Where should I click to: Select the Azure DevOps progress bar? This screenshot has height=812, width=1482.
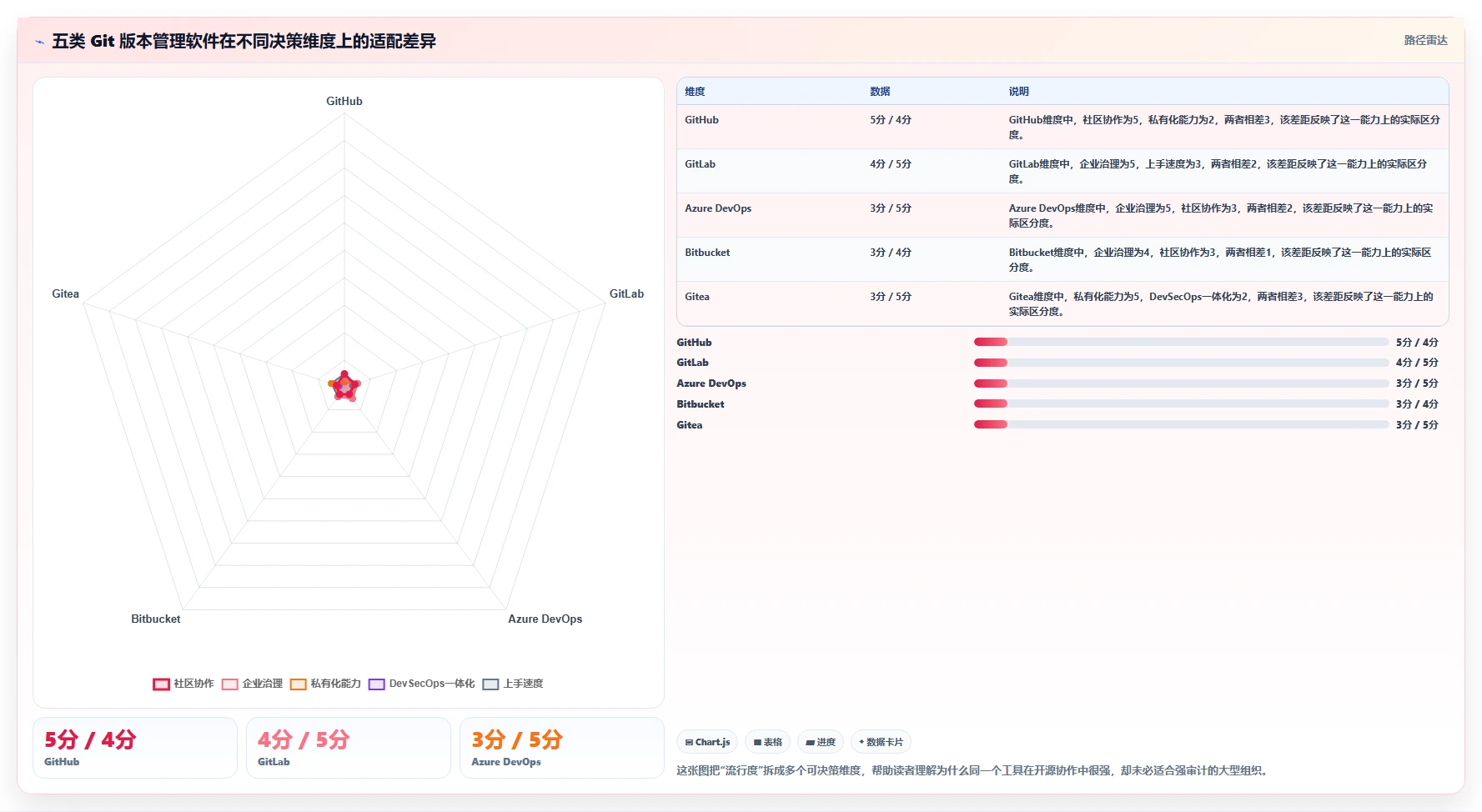point(1181,383)
